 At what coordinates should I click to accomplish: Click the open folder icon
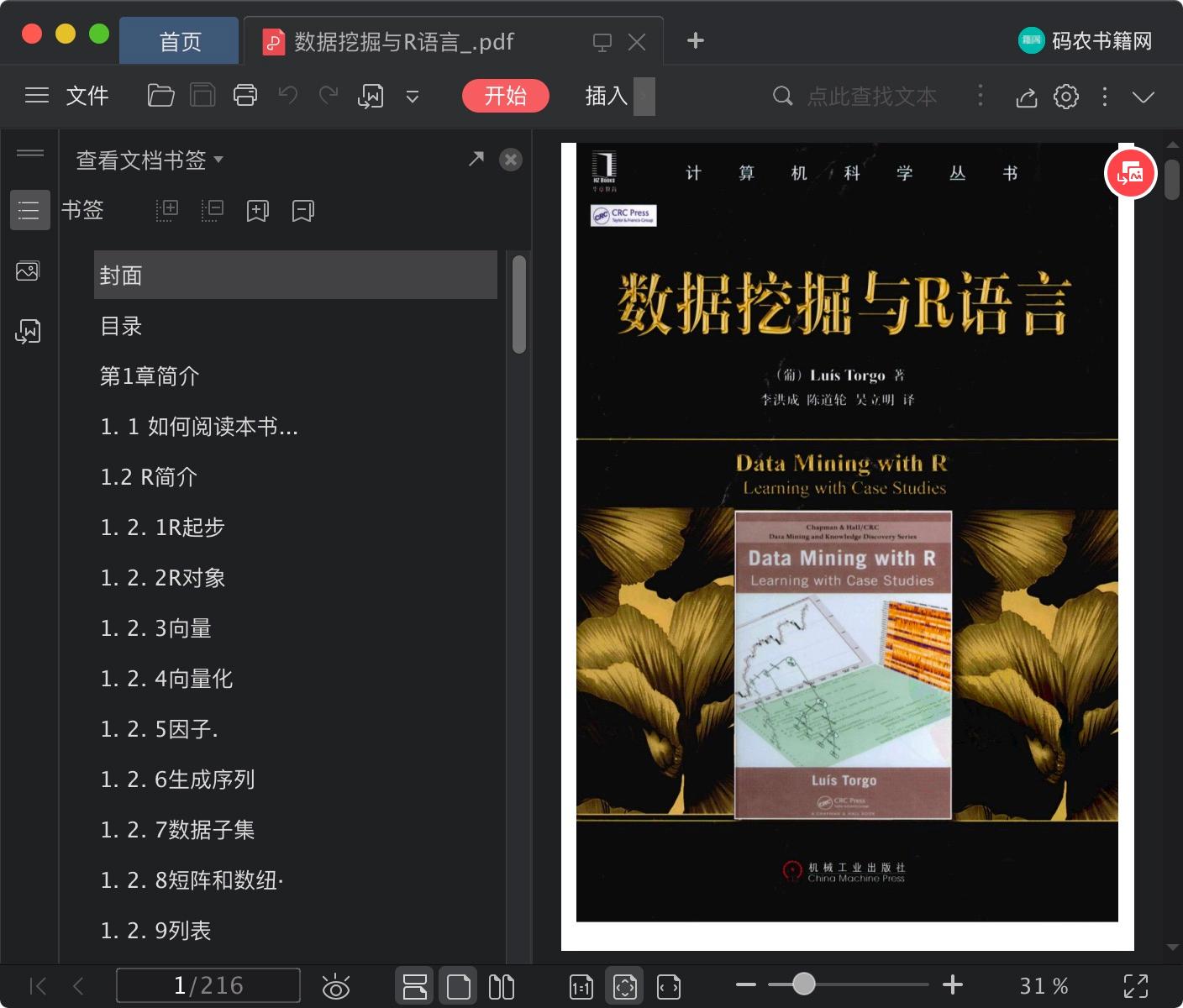click(160, 96)
